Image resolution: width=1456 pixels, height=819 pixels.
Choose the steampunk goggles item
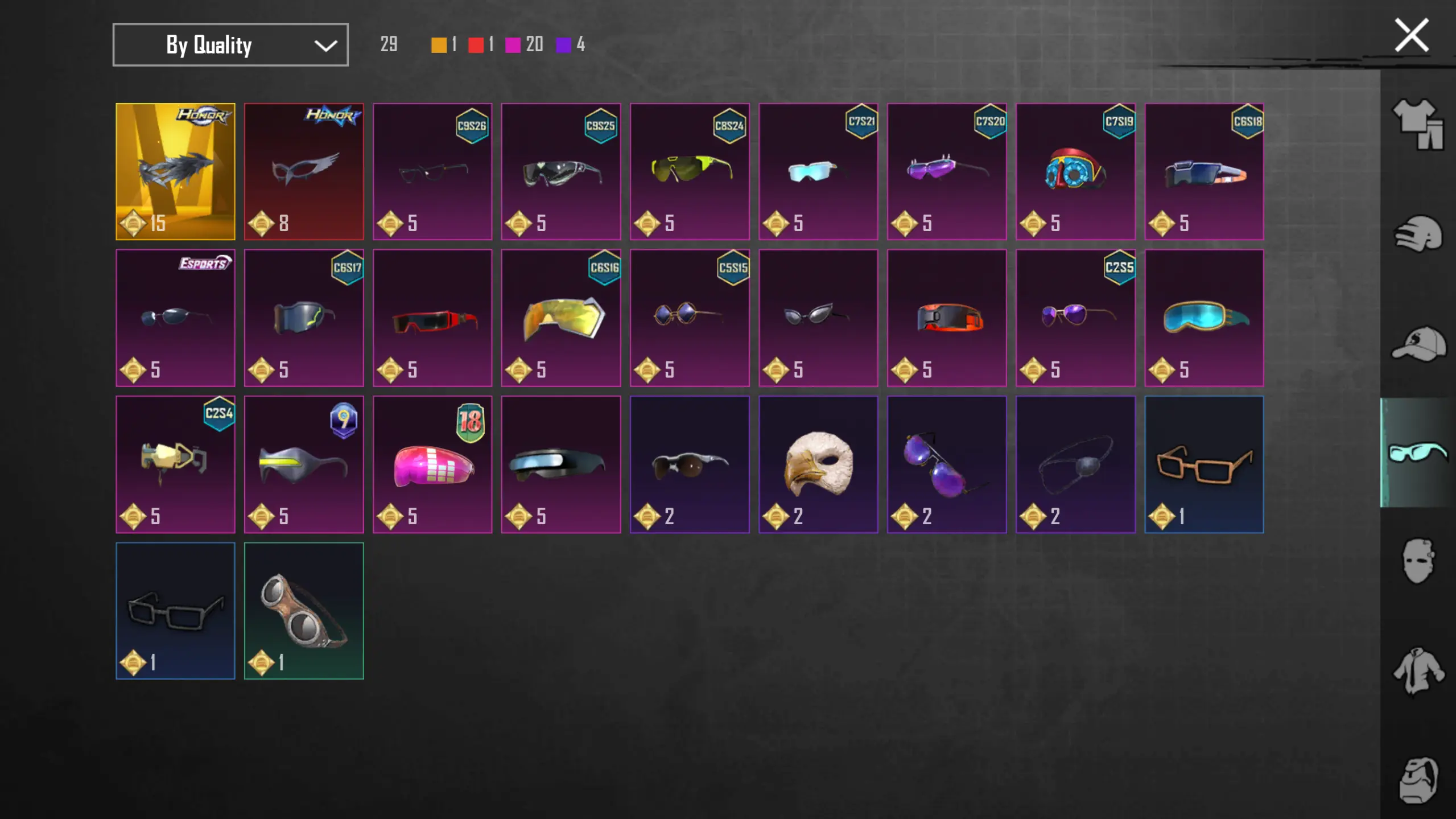(x=304, y=611)
